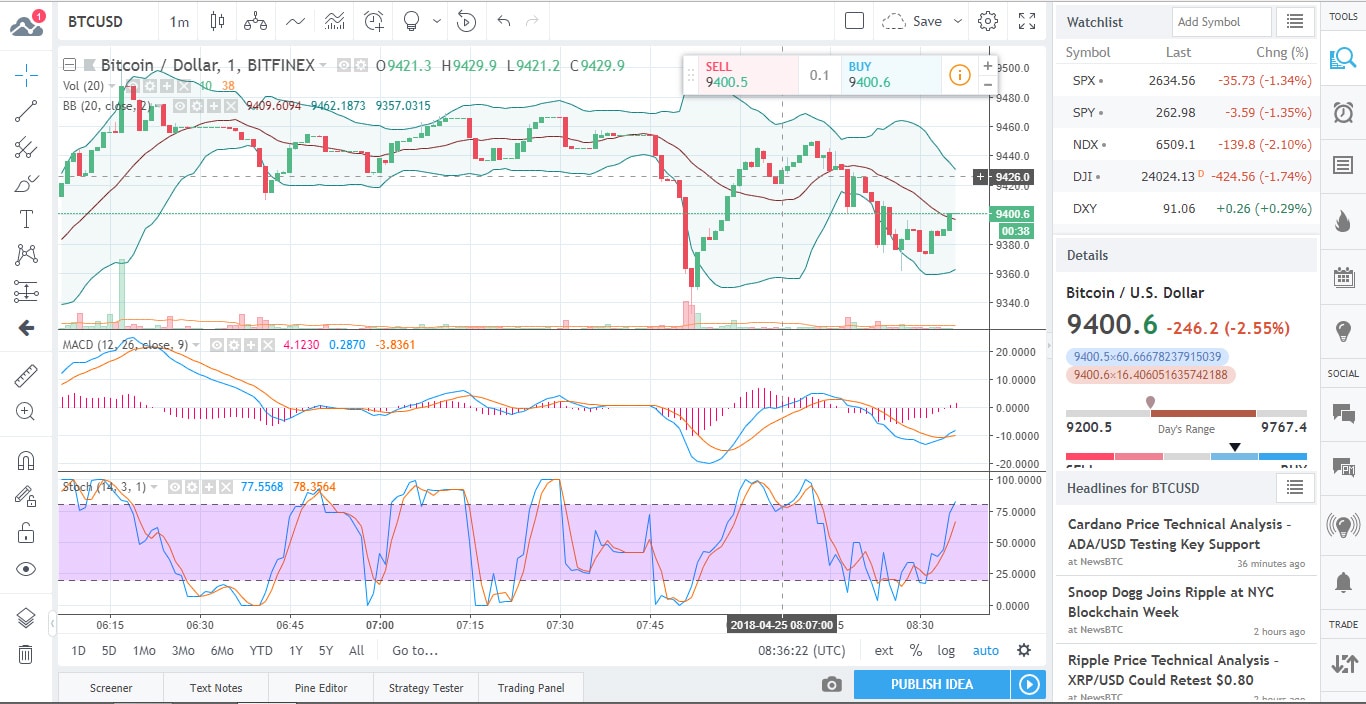Click the Add Symbol input field

point(1221,21)
